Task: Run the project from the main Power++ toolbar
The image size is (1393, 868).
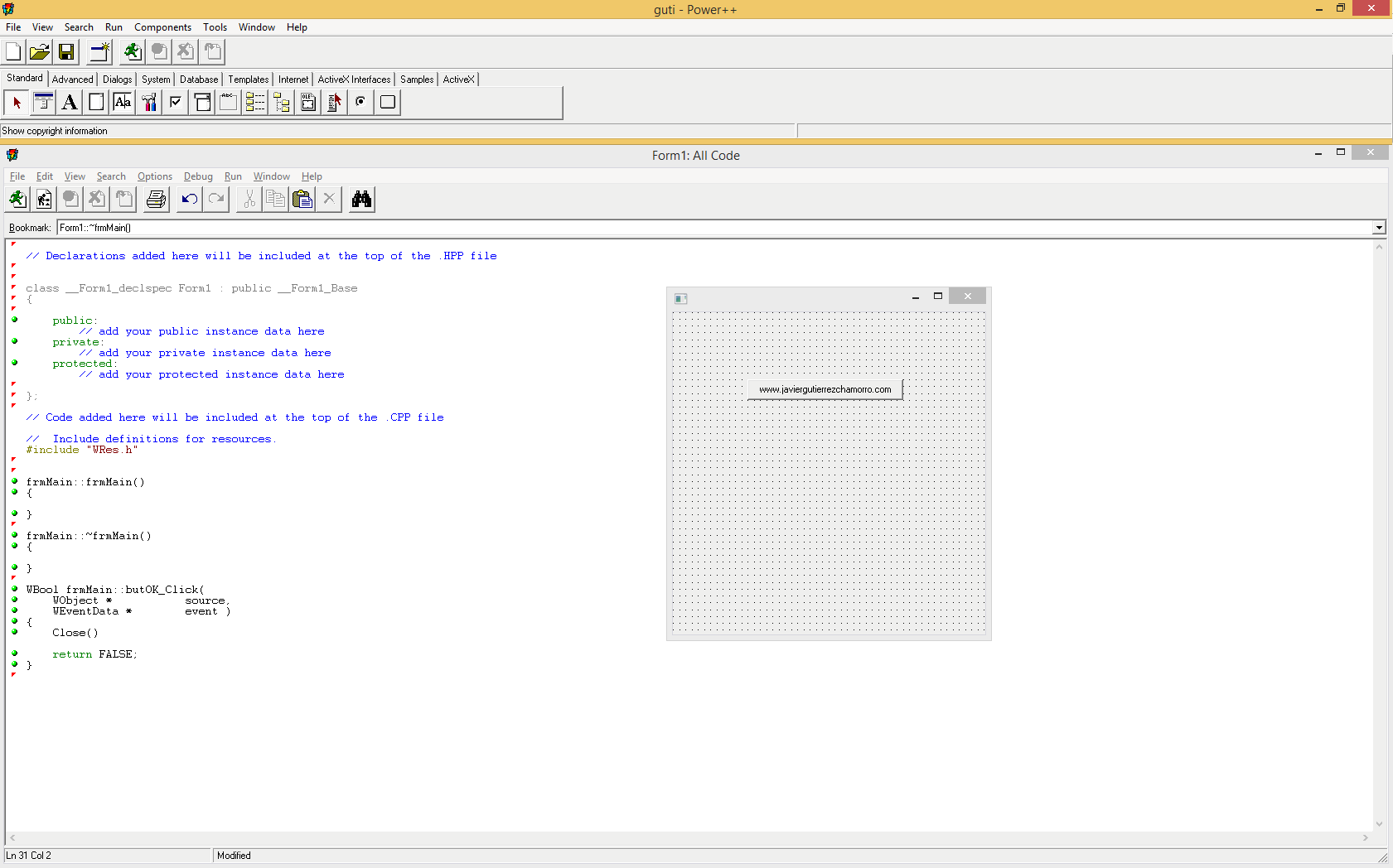Action: [133, 52]
